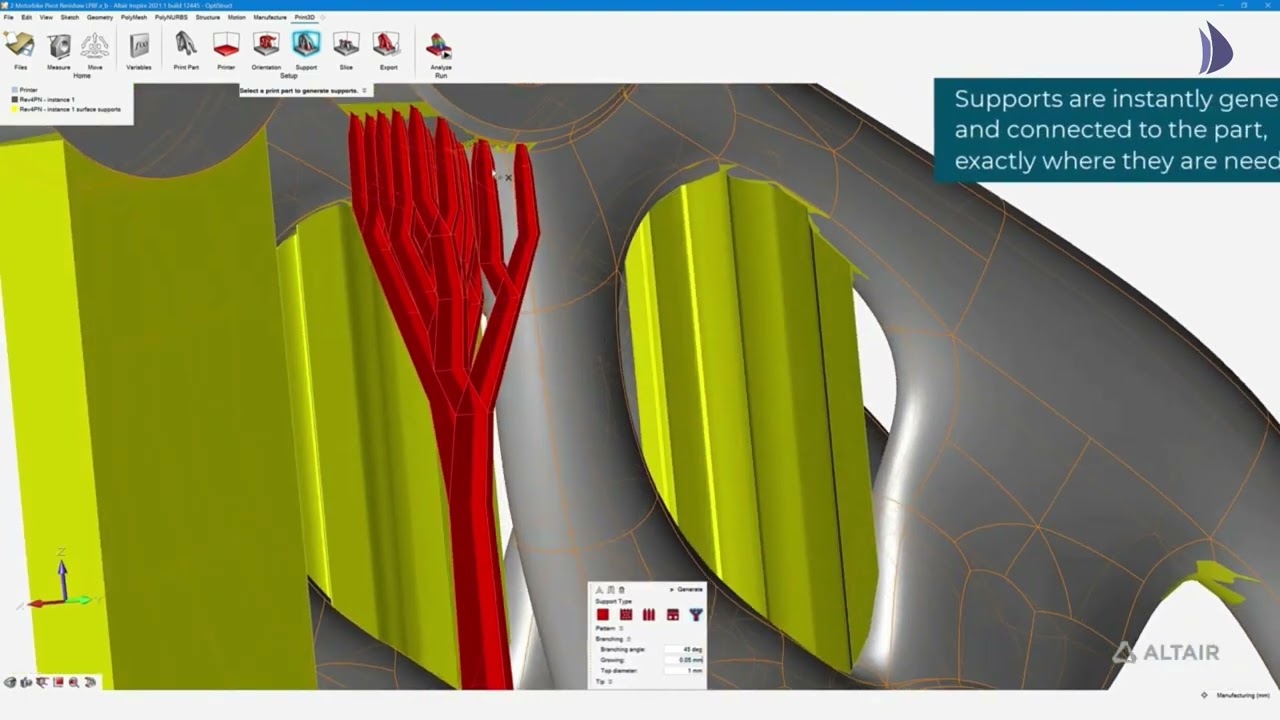Switch to the PolyMesh ribbon tab
The width and height of the screenshot is (1280, 720).
click(x=134, y=17)
